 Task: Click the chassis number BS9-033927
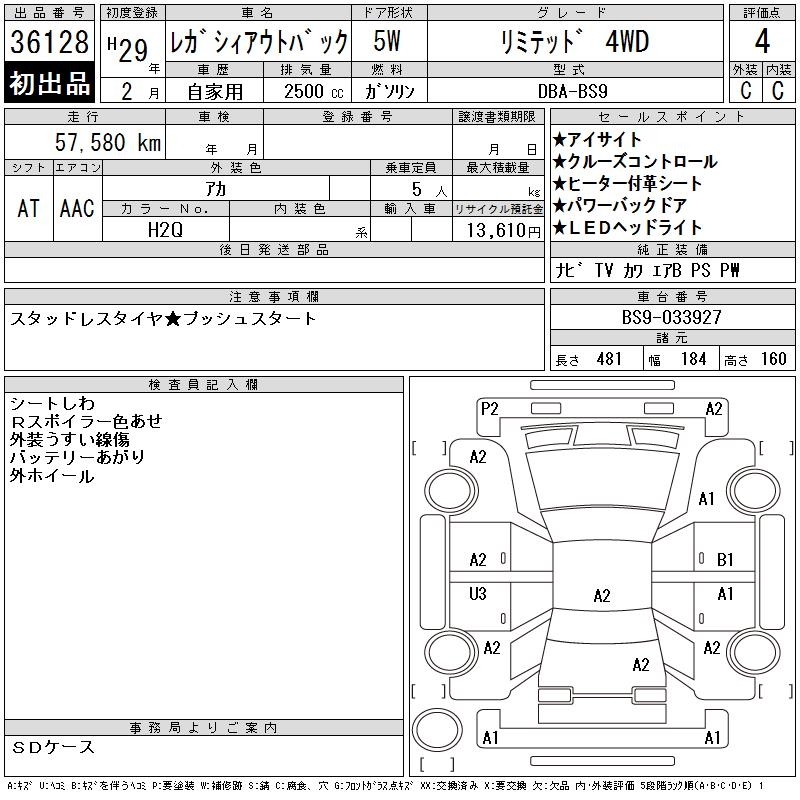pyautogui.click(x=671, y=317)
